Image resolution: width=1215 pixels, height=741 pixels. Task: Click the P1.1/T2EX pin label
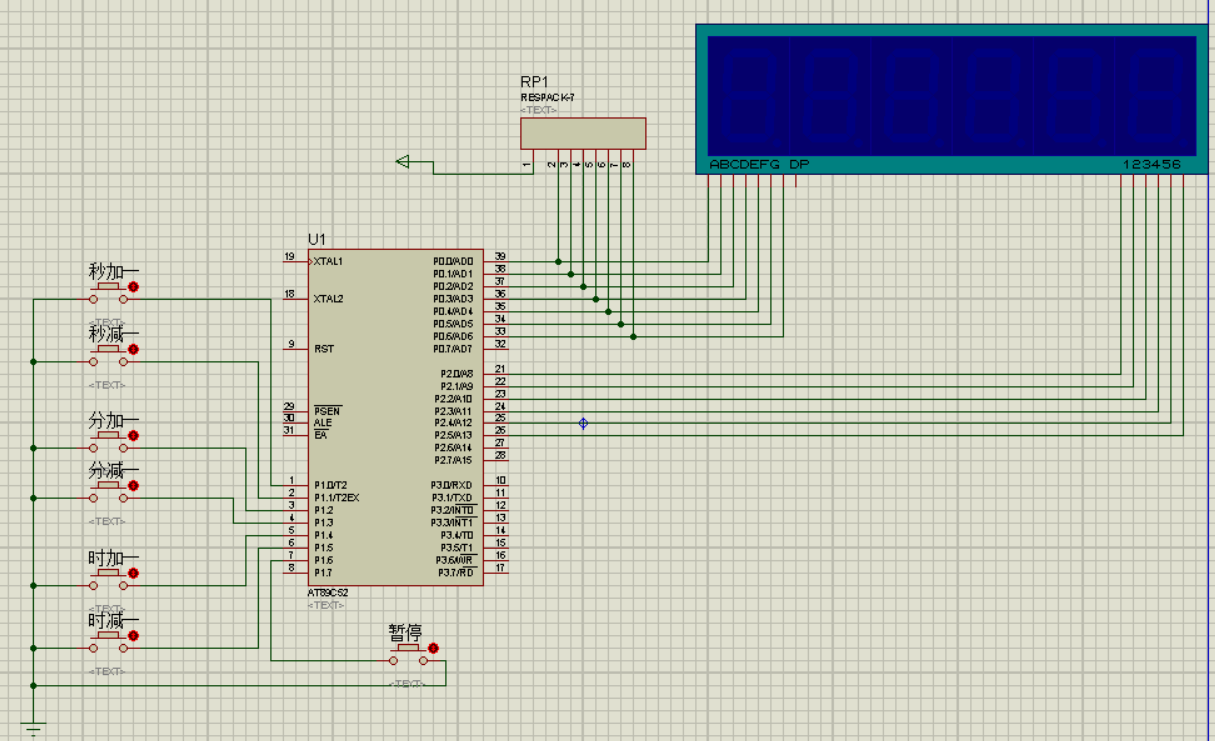click(336, 498)
